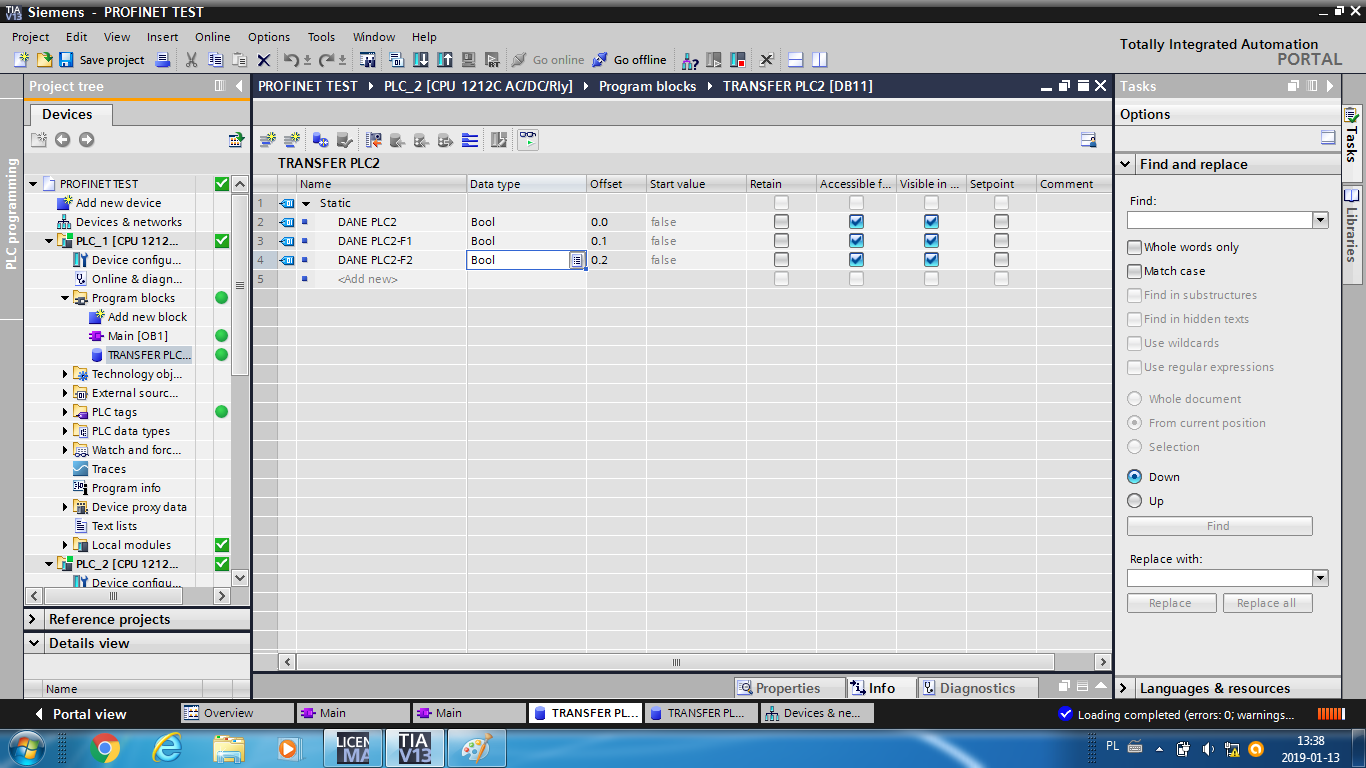Collapse the Program blocks tree node
This screenshot has width=1366, height=768.
tap(66, 298)
